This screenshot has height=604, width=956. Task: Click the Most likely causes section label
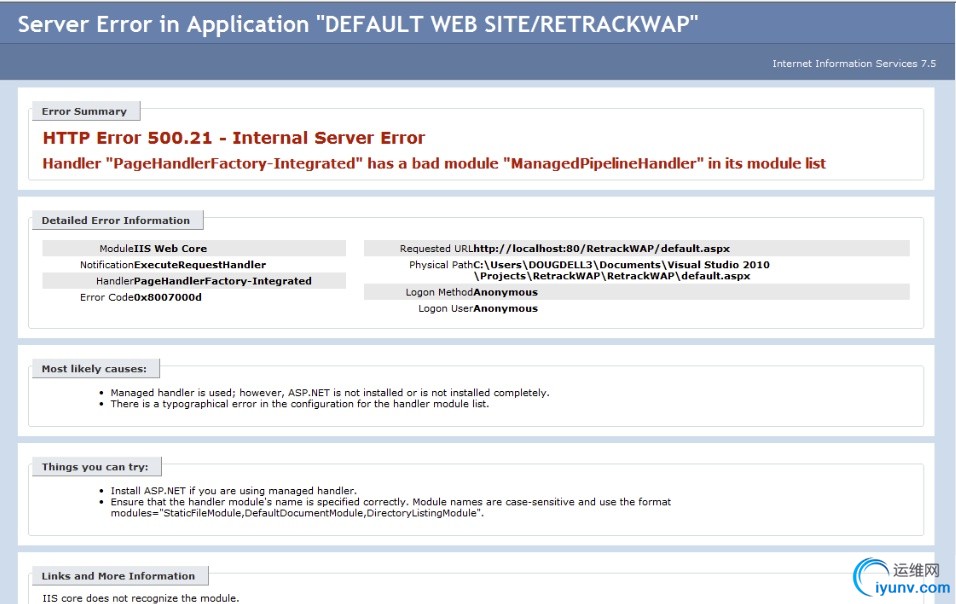(x=94, y=369)
